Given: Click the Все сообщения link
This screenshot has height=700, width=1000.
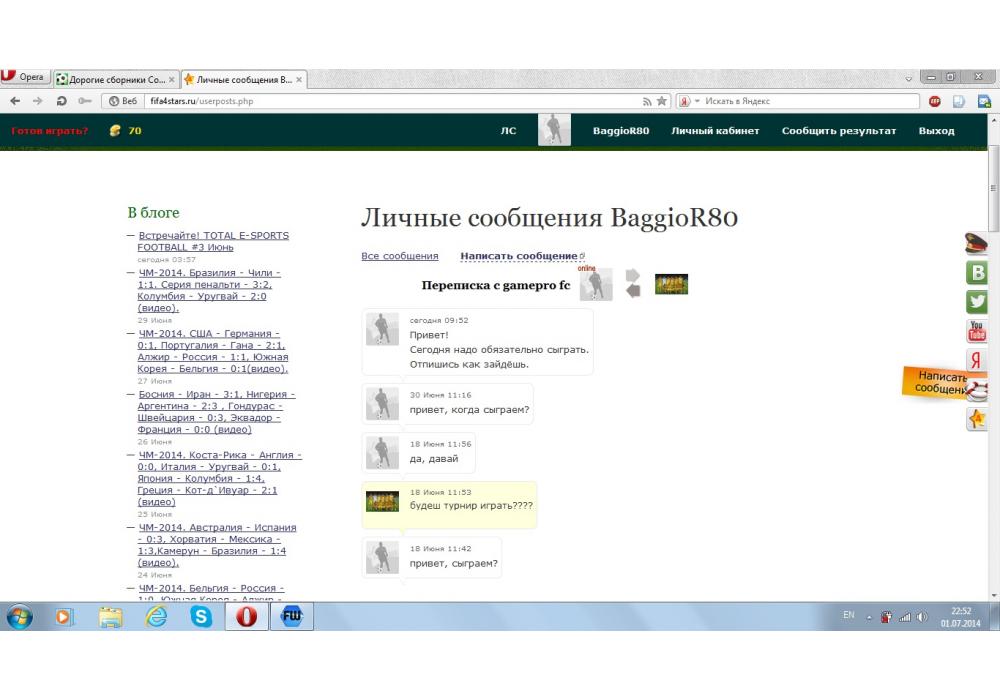Looking at the screenshot, I should 399,256.
